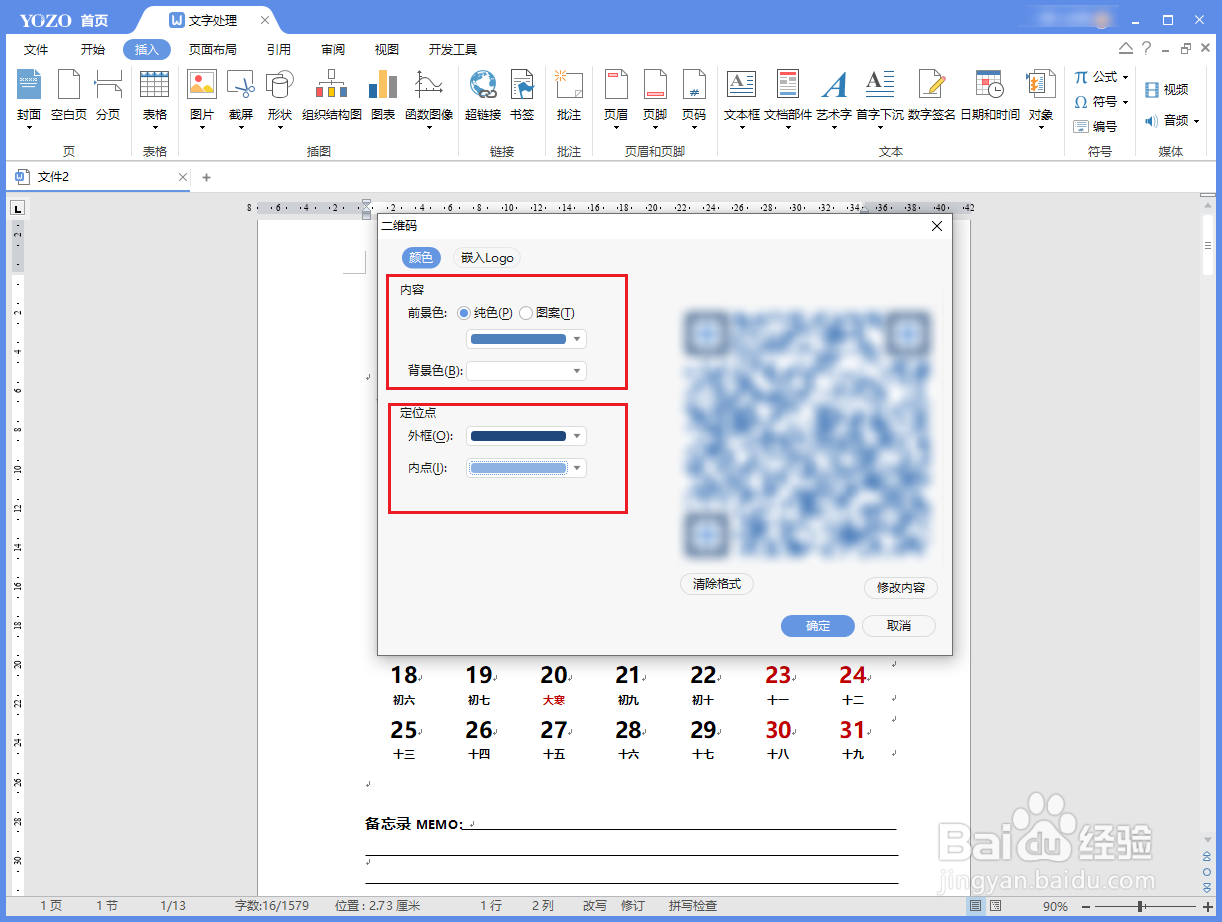This screenshot has height=922, width=1222.
Task: Close the 文件2 document tab
Action: pos(183,177)
